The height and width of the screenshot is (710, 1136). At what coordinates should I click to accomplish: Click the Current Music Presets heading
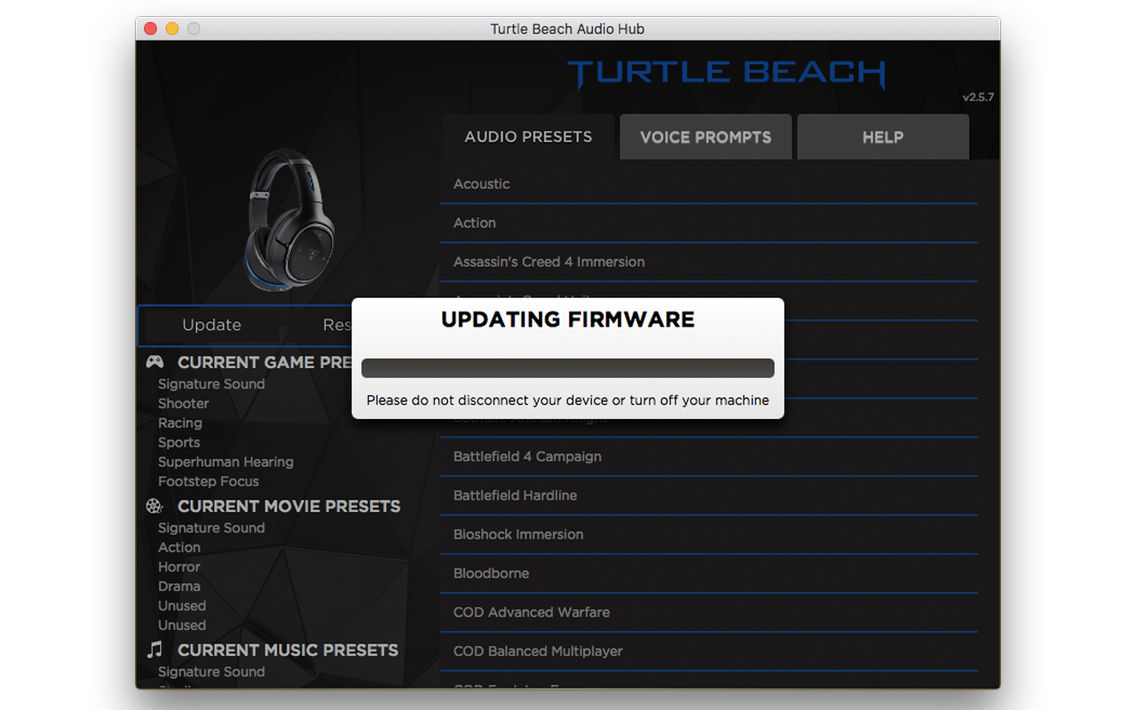(288, 650)
